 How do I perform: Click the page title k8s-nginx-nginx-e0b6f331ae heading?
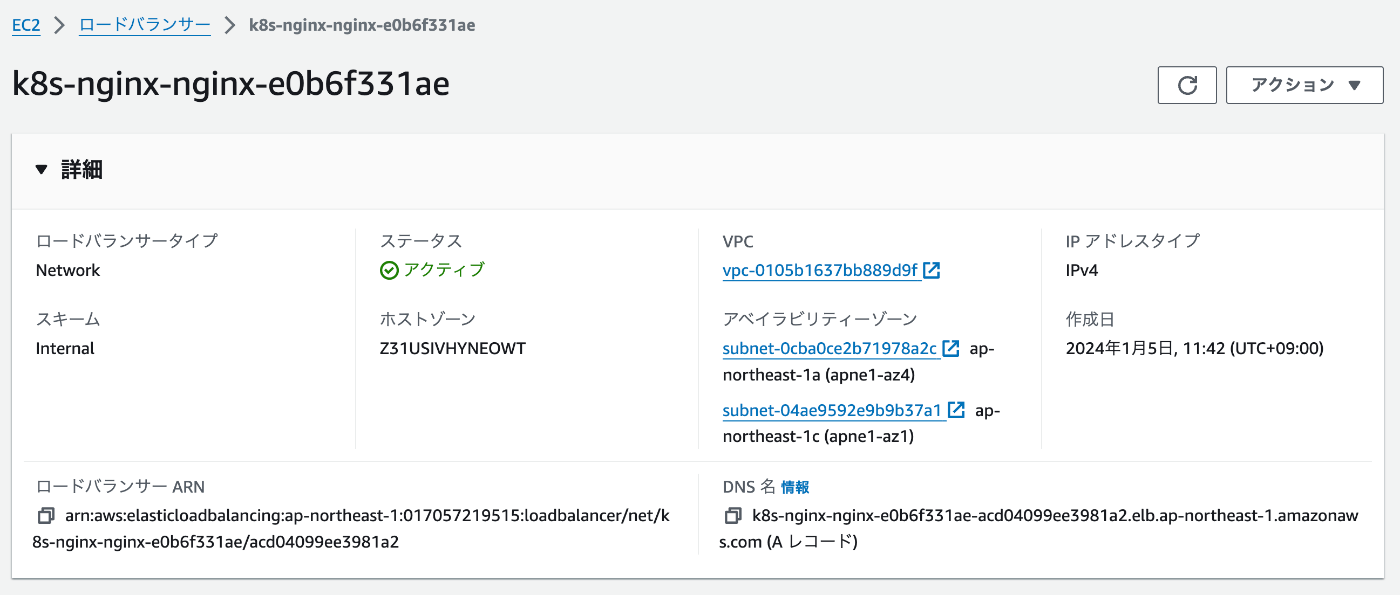231,85
